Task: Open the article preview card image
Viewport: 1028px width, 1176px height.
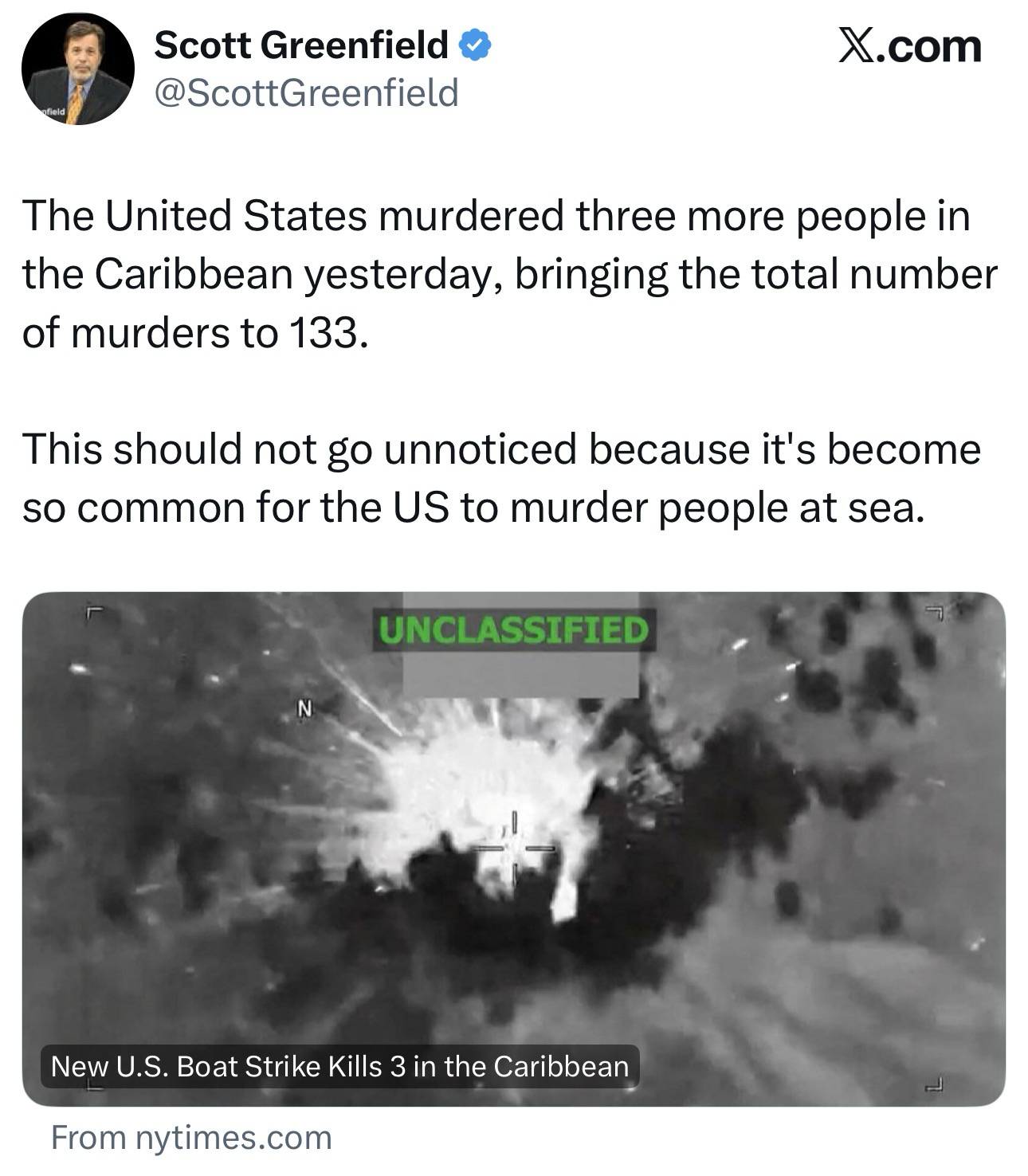Action: (514, 849)
